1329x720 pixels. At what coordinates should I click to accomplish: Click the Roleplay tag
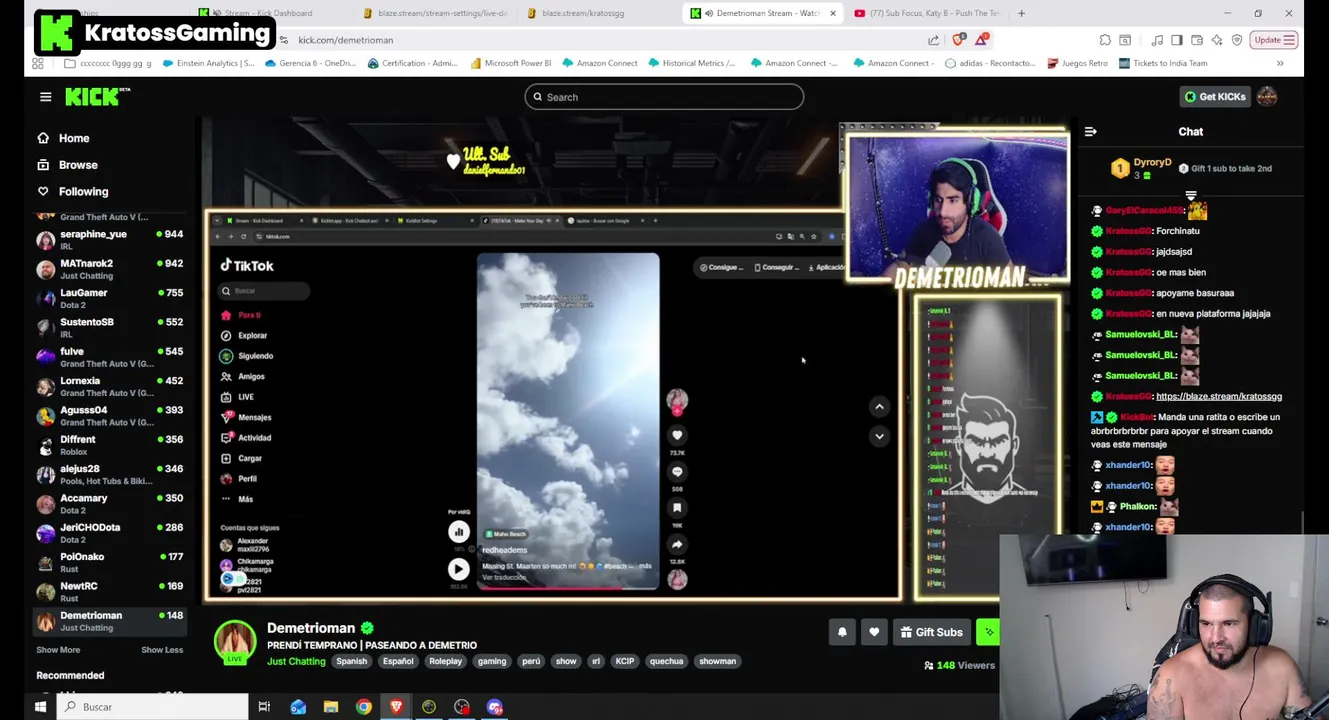pos(445,661)
